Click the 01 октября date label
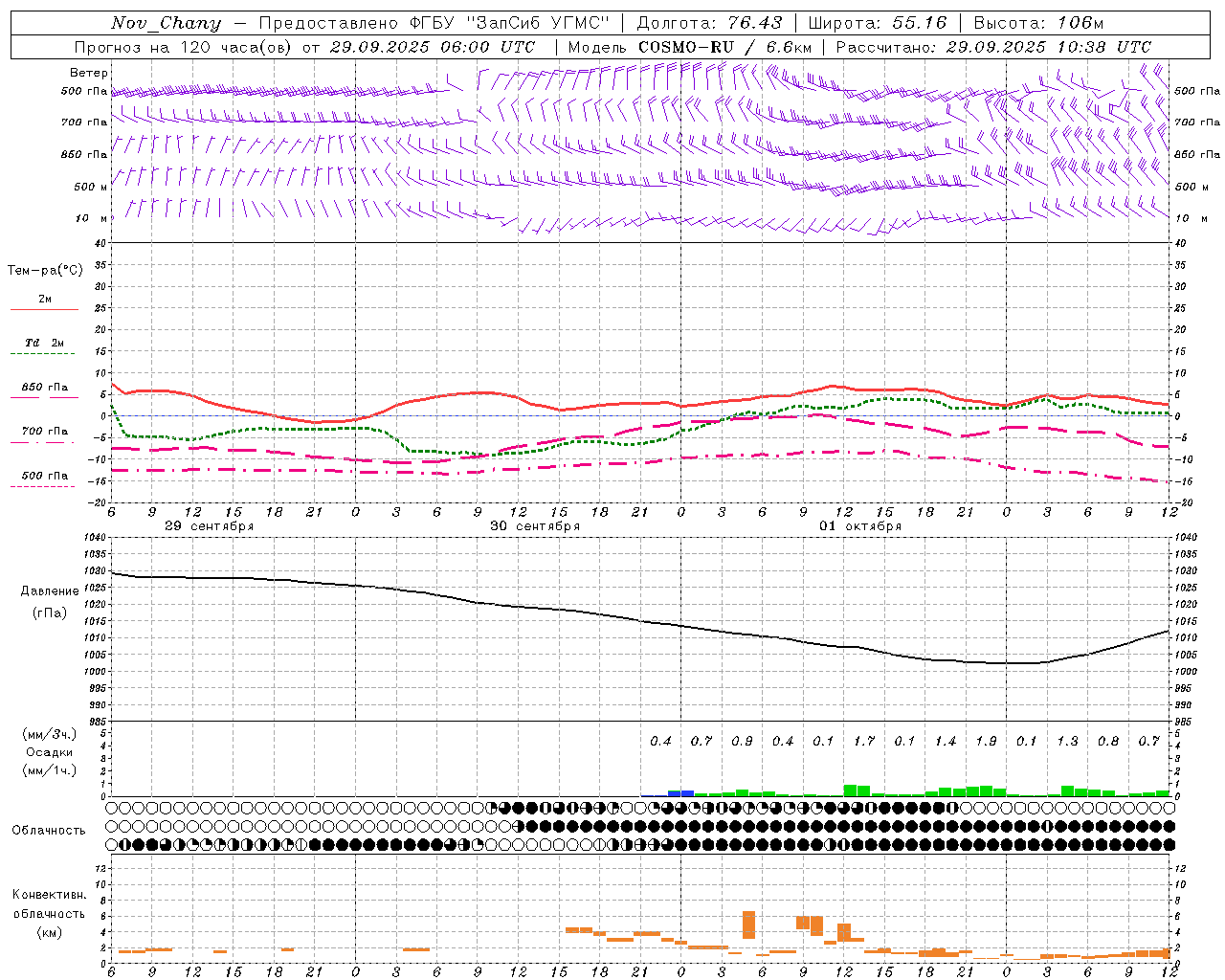1225x980 pixels. click(x=860, y=526)
